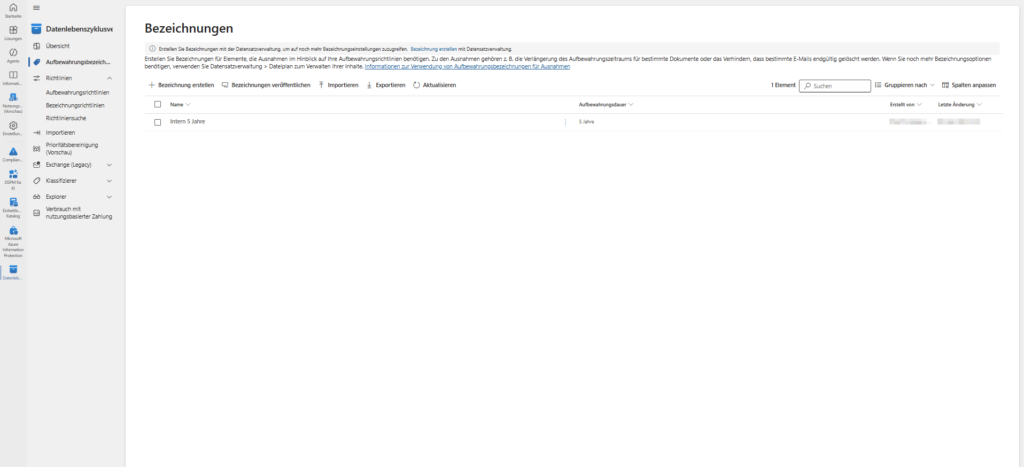Open the Erstellt von column dropdown
Viewport: 1024px width, 467px height.
[x=920, y=105]
